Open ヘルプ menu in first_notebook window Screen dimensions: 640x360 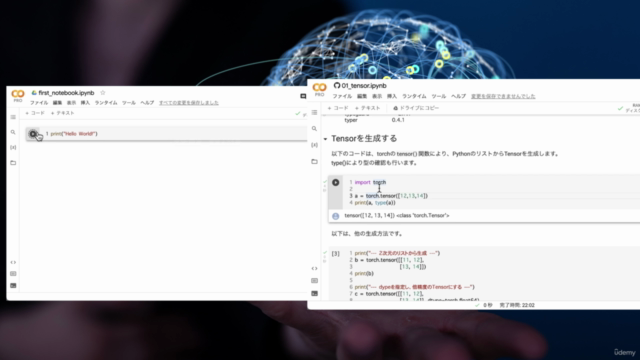pyautogui.click(x=147, y=103)
